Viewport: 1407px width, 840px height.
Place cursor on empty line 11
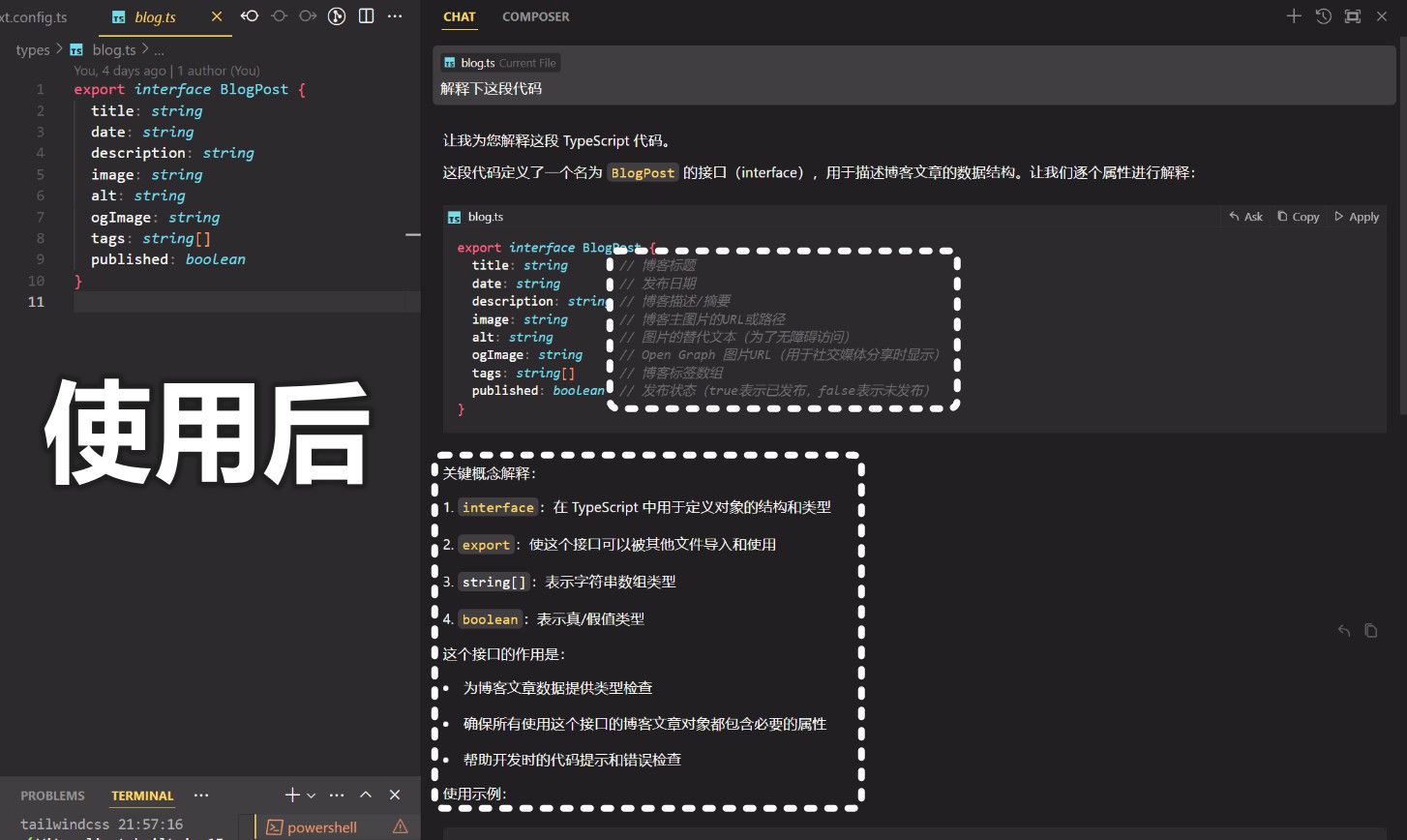(247, 302)
